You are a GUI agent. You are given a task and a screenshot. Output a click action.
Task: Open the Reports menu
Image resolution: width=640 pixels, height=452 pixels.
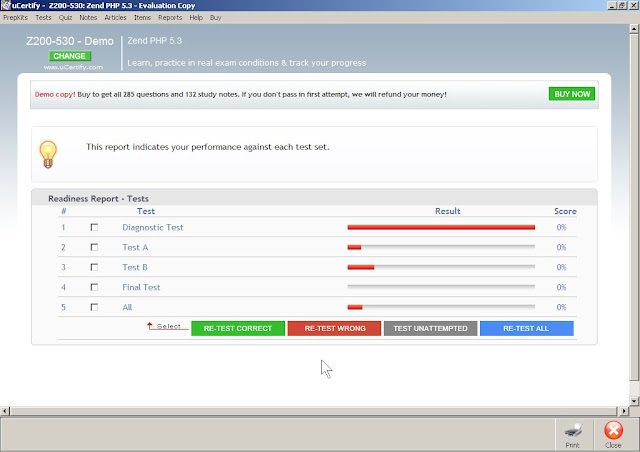coord(170,18)
